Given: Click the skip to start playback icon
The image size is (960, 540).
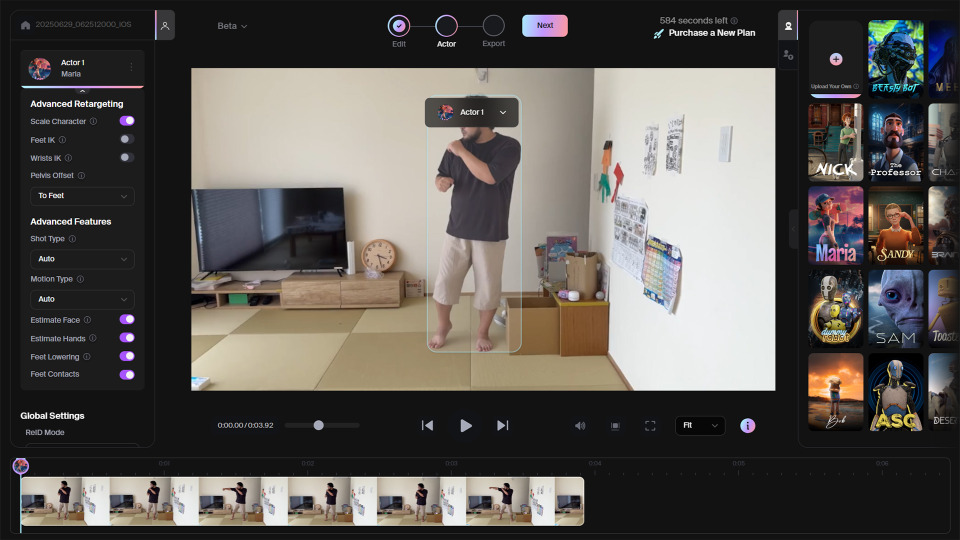Looking at the screenshot, I should [427, 425].
